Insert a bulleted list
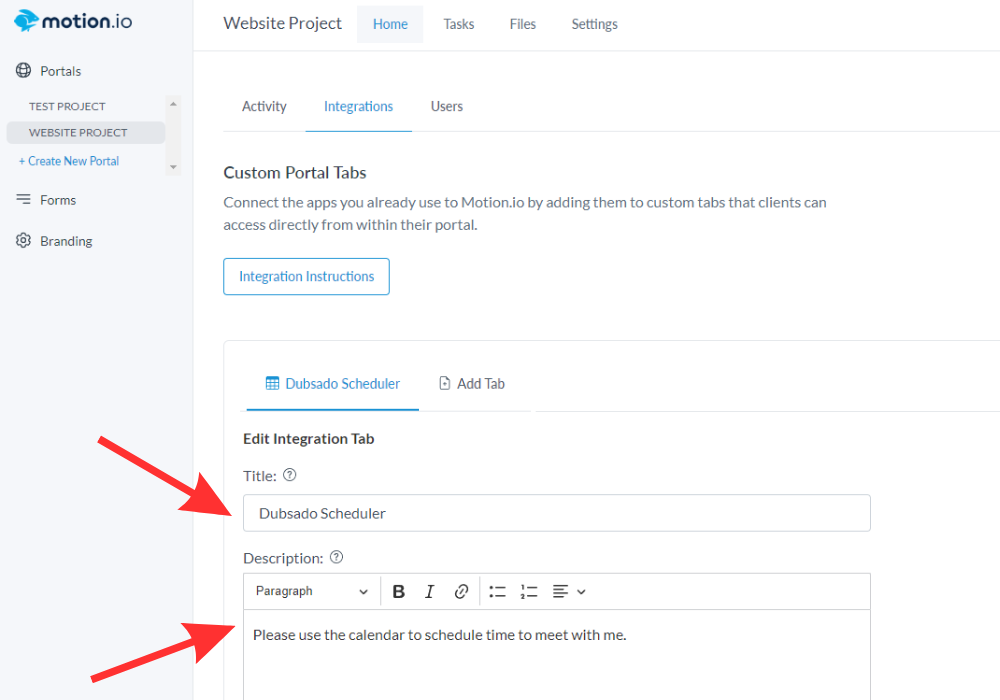The image size is (1000, 700). tap(498, 591)
